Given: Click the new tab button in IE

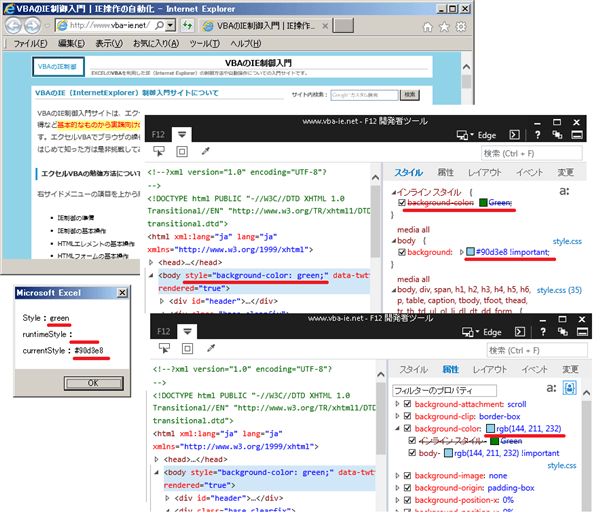Looking at the screenshot, I should tap(343, 26).
